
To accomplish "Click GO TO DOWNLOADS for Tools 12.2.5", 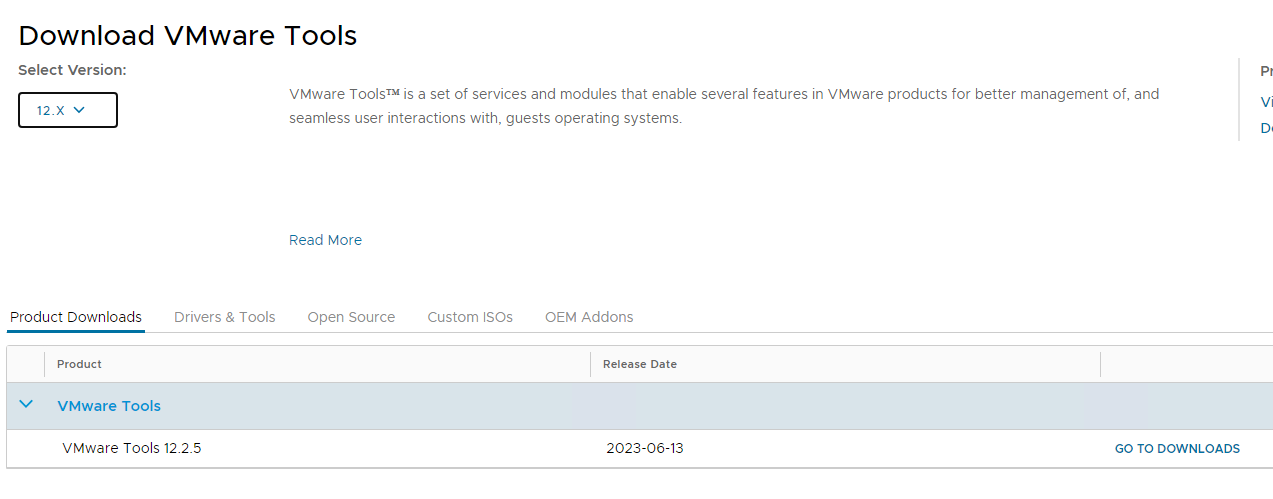I will (1177, 449).
